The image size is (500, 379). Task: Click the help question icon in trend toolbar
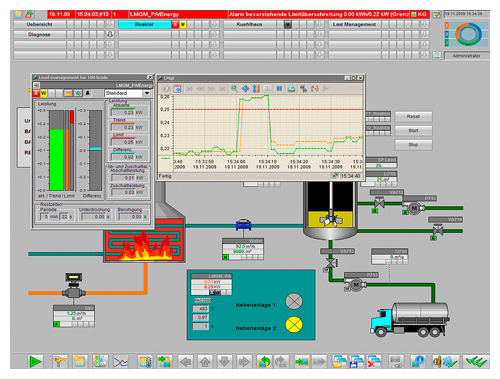pyautogui.click(x=166, y=89)
